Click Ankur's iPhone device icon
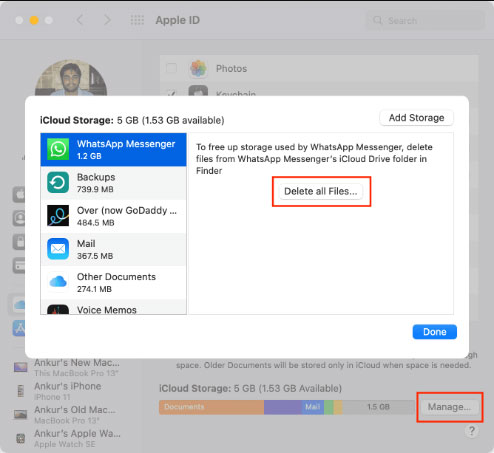494x453 pixels. coord(20,391)
